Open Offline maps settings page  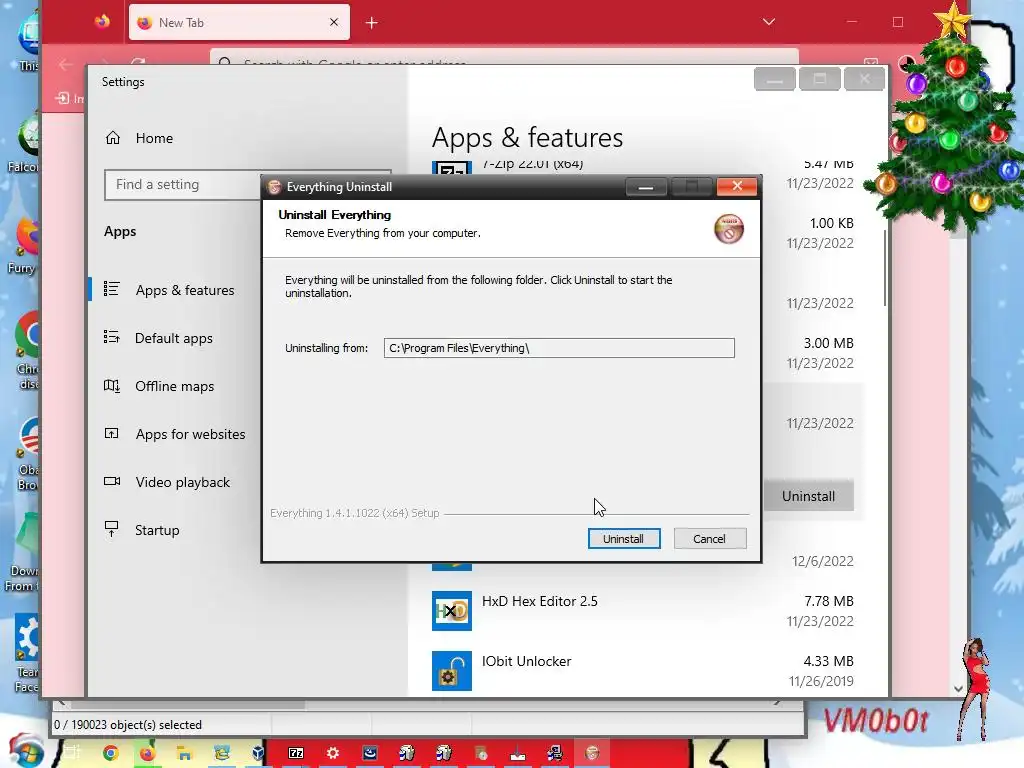(x=174, y=387)
